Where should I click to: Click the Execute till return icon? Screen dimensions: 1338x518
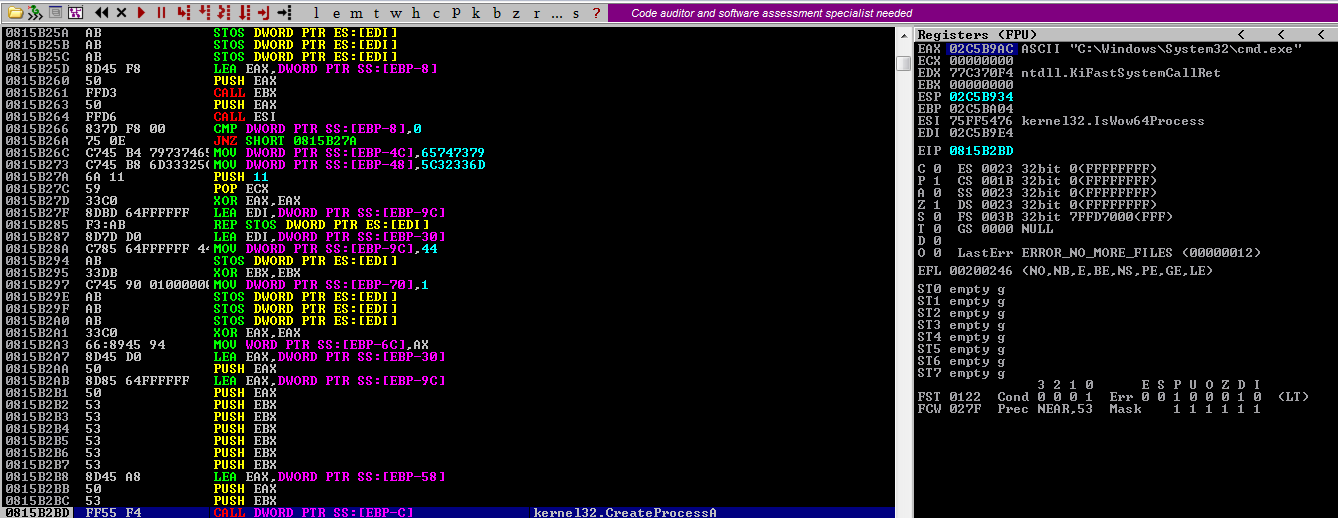[264, 13]
